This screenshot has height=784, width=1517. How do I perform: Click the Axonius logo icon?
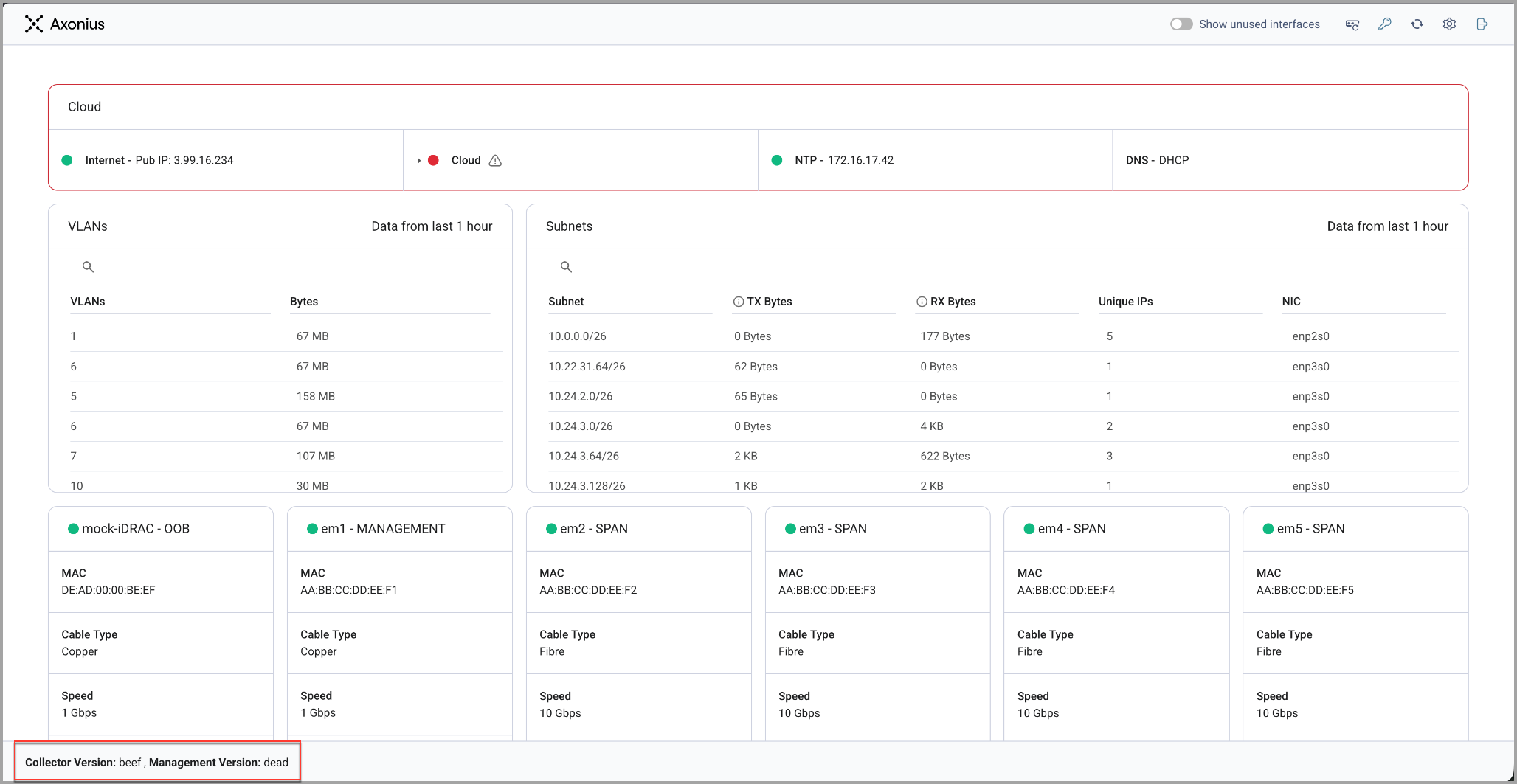[33, 24]
